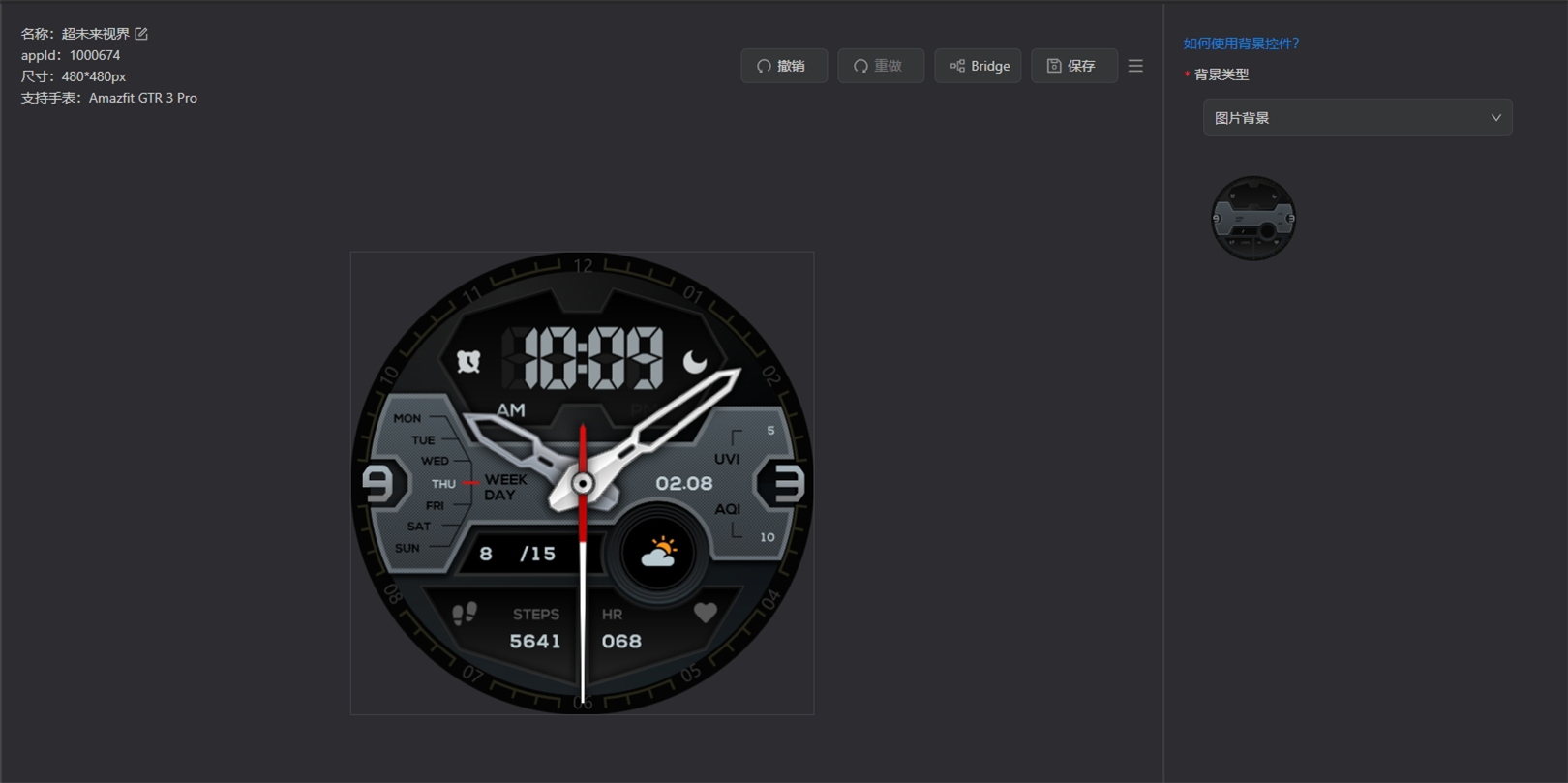Click the 撤销 (undo) button
Viewport: 1568px width, 783px height.
[x=783, y=66]
